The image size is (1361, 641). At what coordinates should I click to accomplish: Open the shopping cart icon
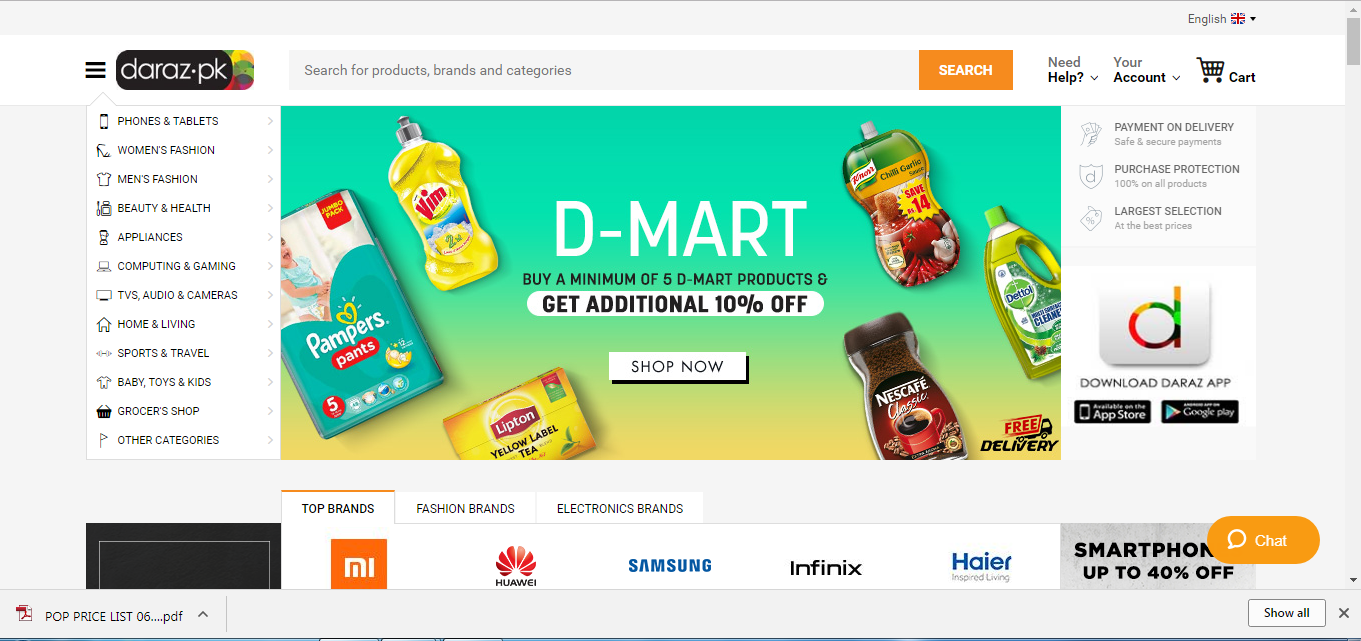tap(1211, 70)
